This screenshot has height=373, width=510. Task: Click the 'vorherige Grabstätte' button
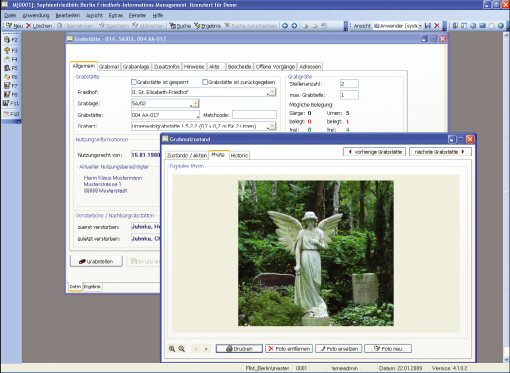374,152
